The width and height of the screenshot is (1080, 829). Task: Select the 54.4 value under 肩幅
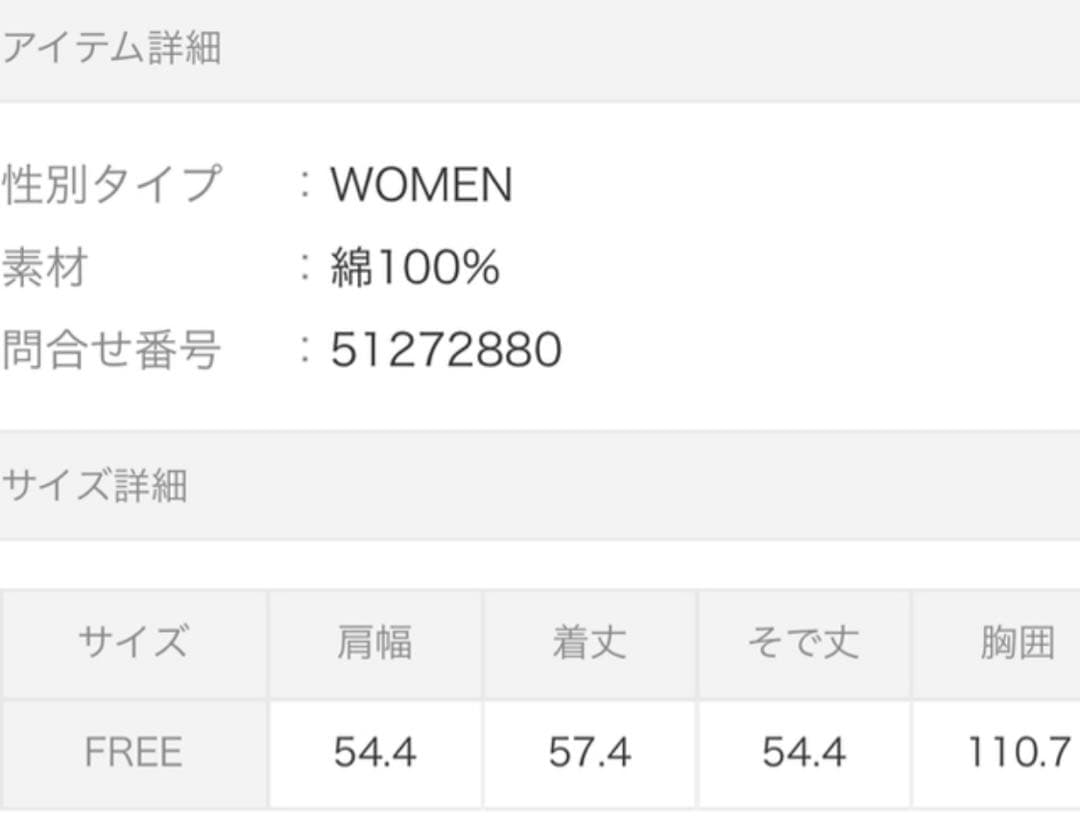click(374, 753)
